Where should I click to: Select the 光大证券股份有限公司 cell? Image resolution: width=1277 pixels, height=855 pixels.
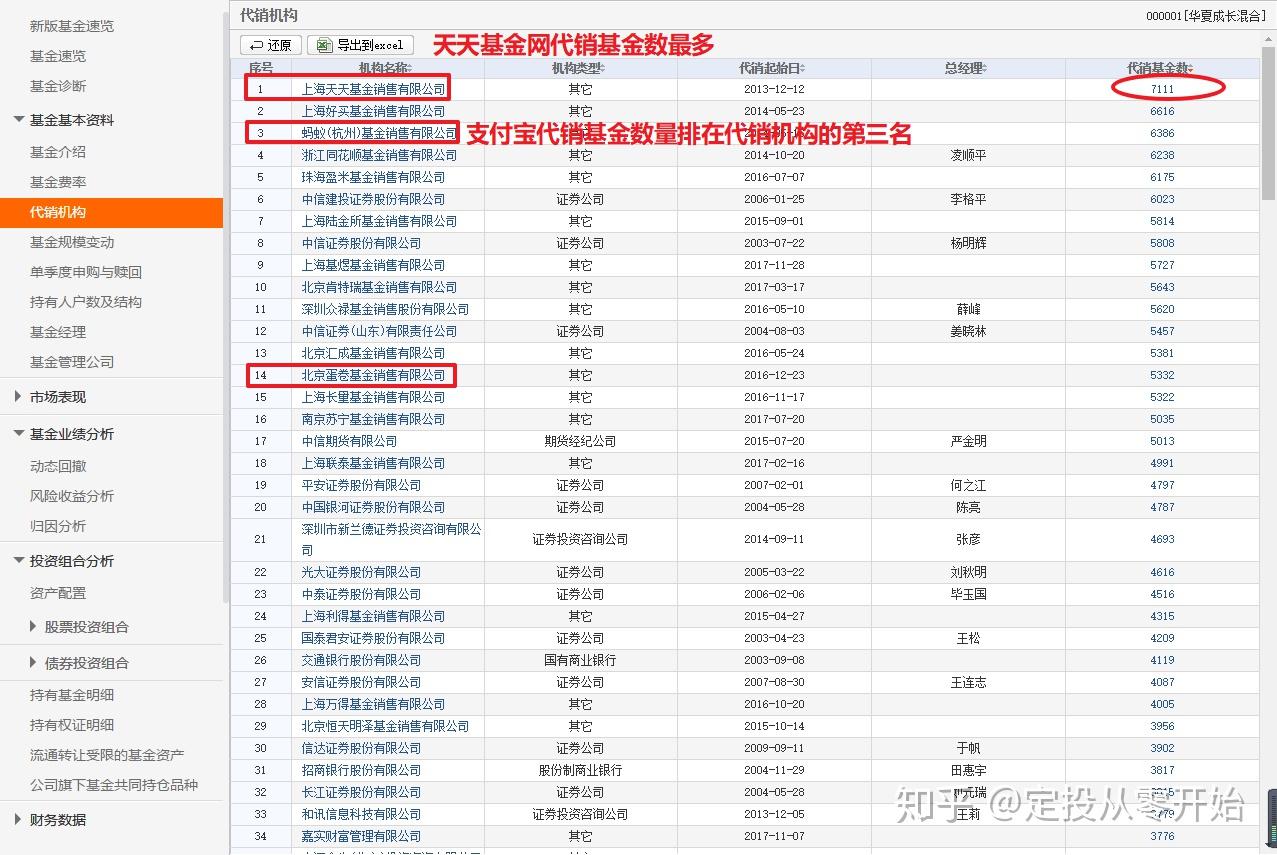(x=361, y=572)
